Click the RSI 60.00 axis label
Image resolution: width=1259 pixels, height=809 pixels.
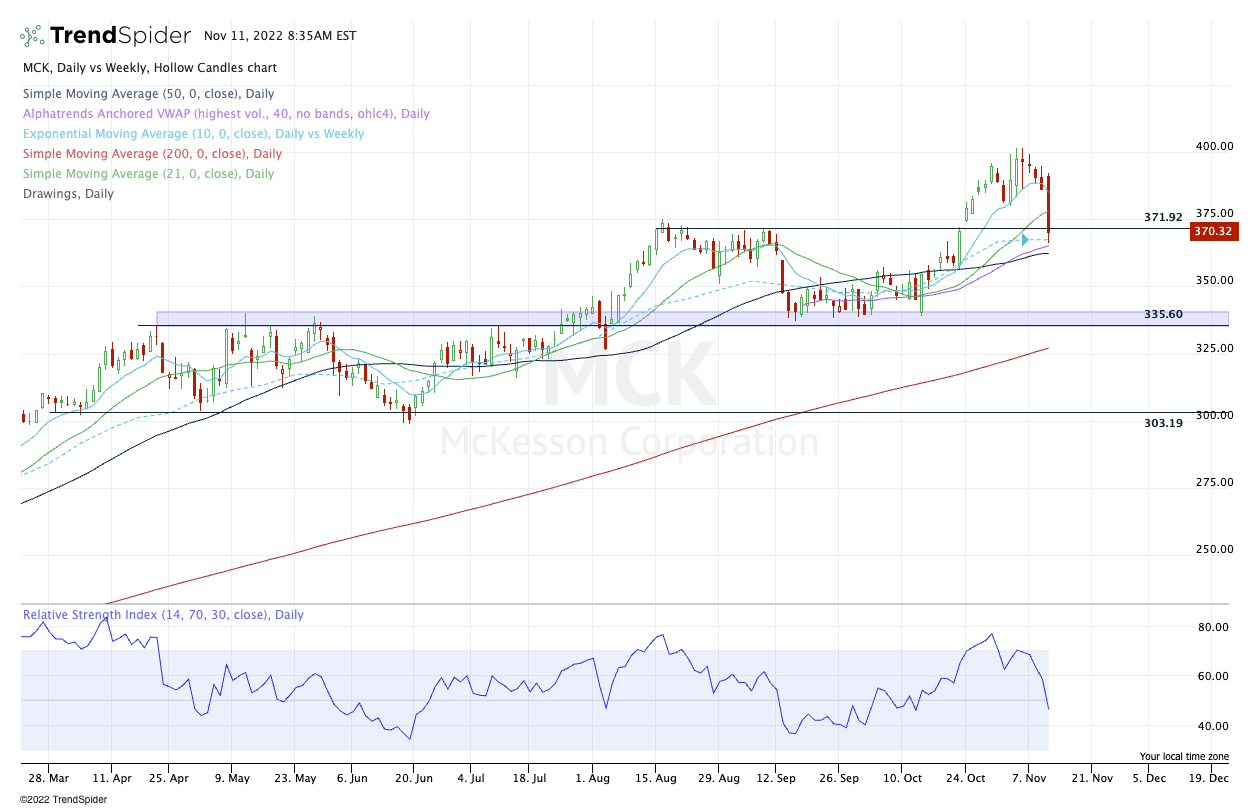coord(1214,676)
